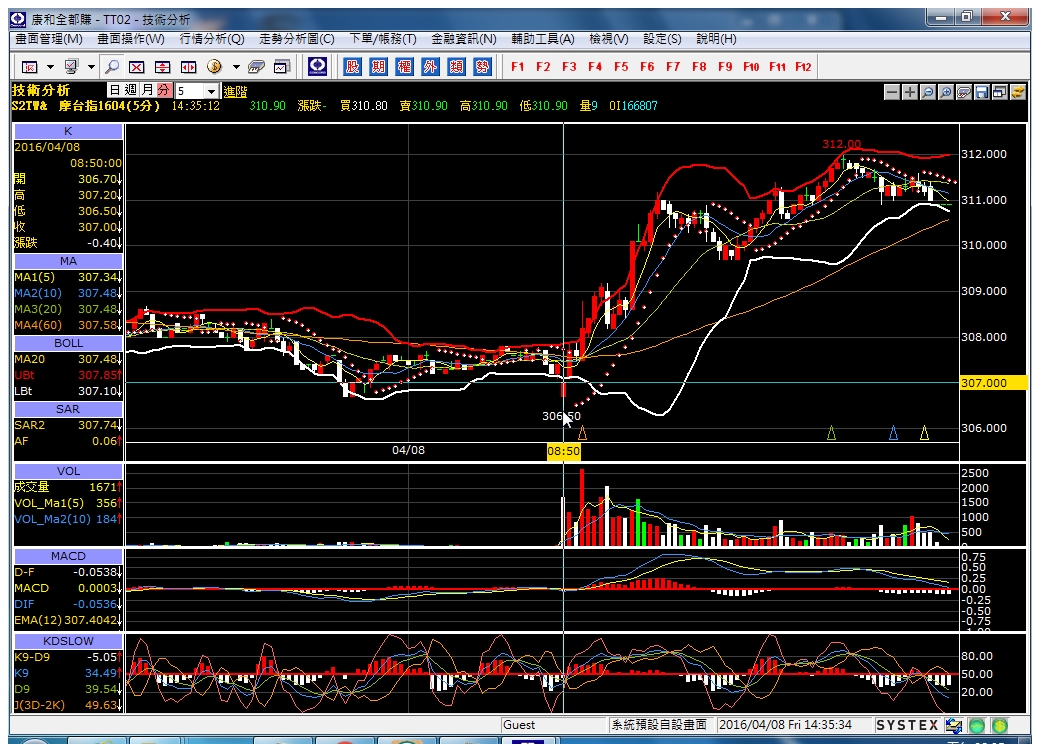
Task: Click the F5 shortcut button
Action: pyautogui.click(x=621, y=67)
